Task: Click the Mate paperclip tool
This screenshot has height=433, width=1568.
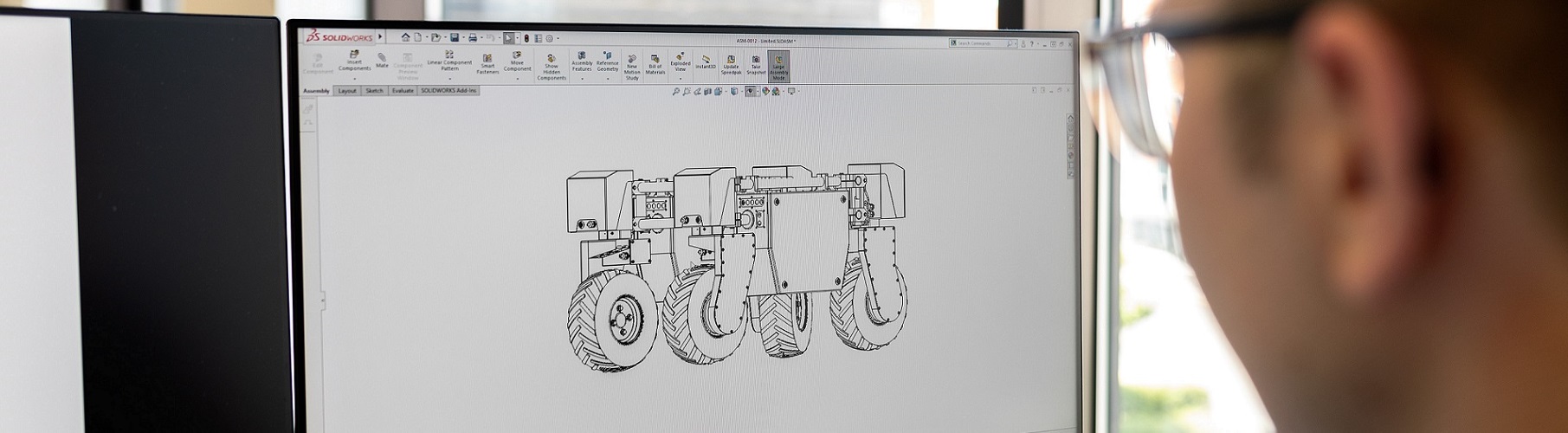Action: click(382, 61)
